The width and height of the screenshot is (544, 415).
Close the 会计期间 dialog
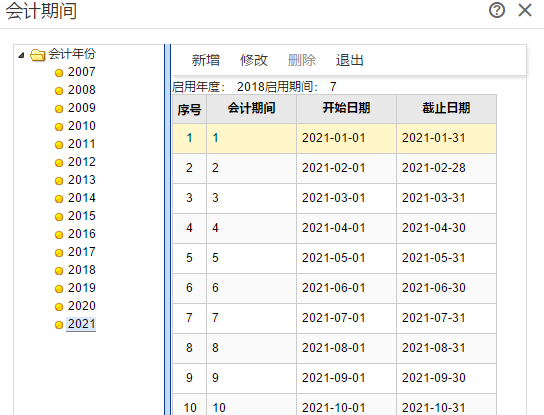click(525, 10)
